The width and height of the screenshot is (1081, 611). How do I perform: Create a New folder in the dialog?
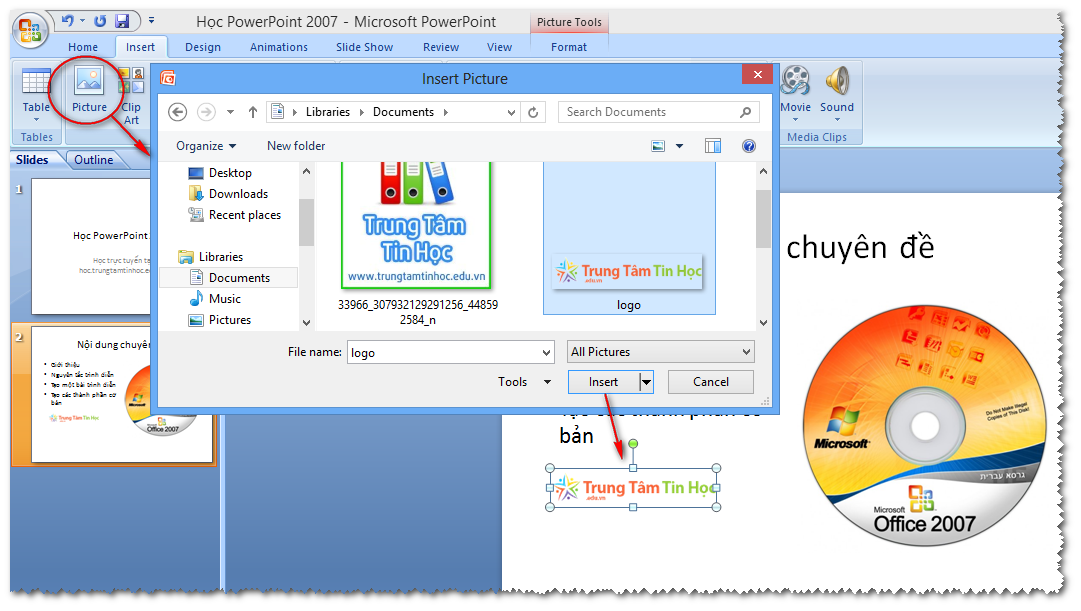(296, 146)
